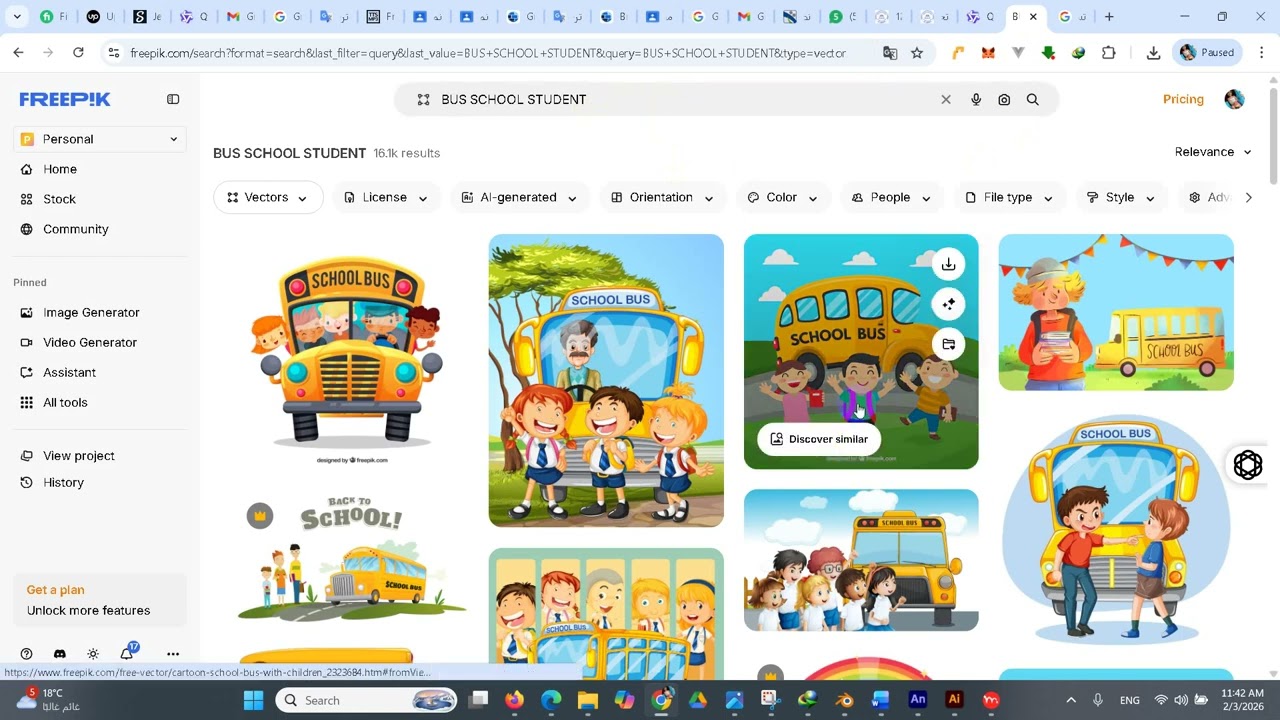Open the Back to School bus thumbnail
The height and width of the screenshot is (720, 1280).
click(x=350, y=560)
